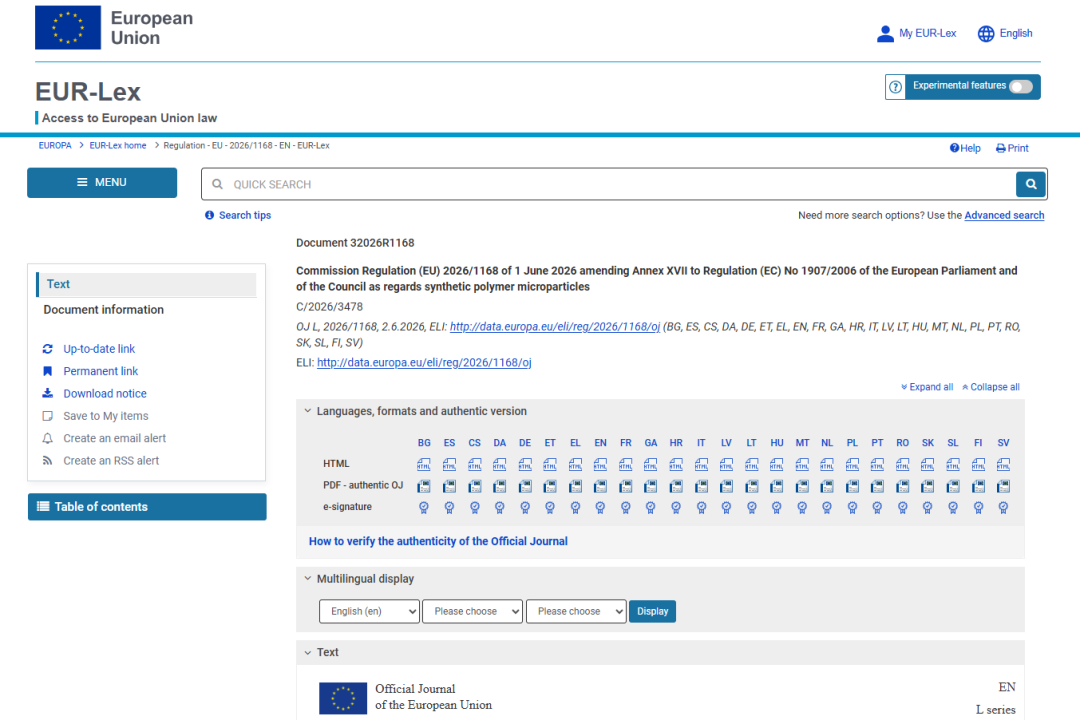1080x720 pixels.
Task: Open the Dutch e-signature icon
Action: 827,508
